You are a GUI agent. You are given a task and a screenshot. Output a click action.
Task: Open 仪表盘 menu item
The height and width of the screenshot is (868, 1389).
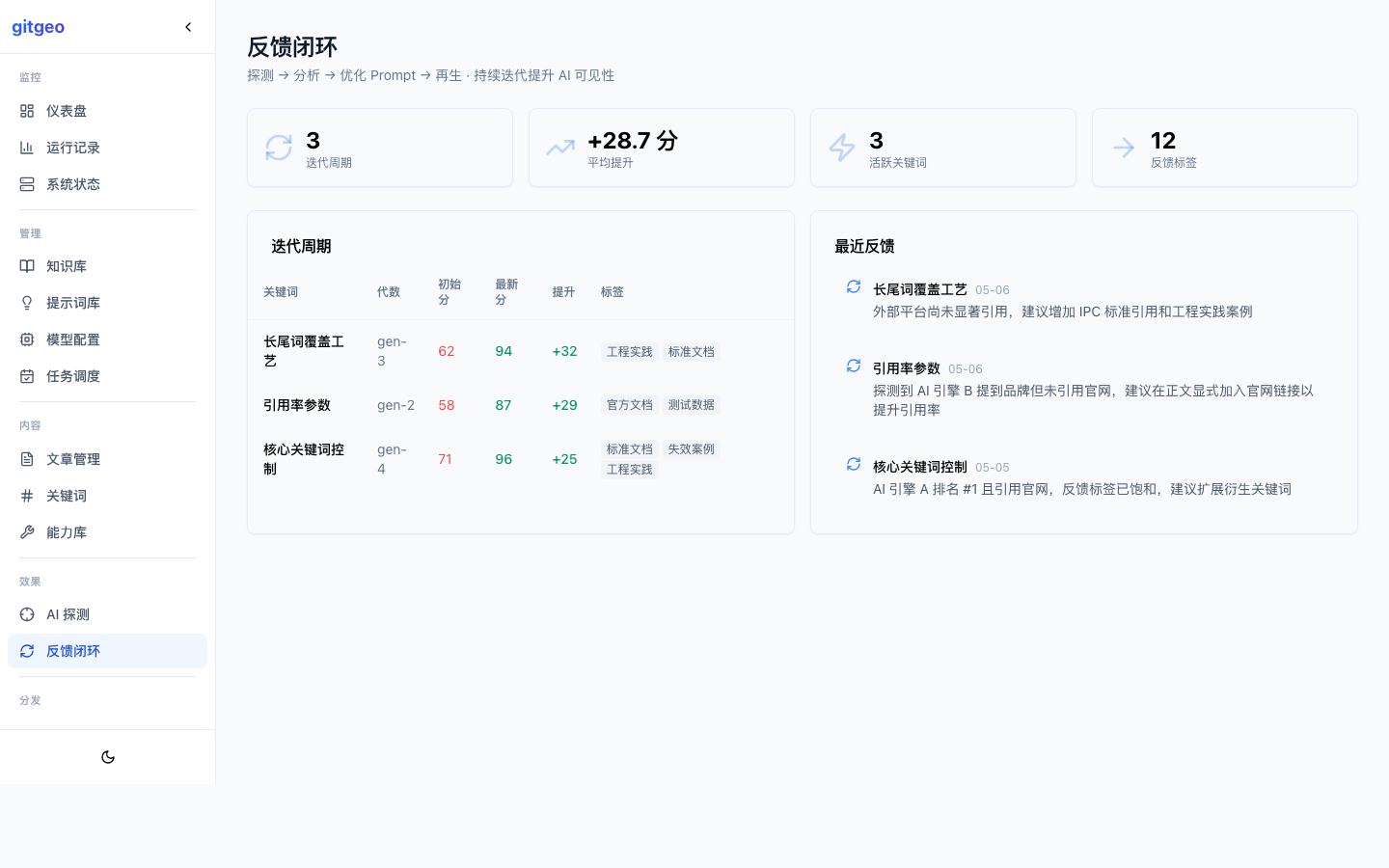107,111
